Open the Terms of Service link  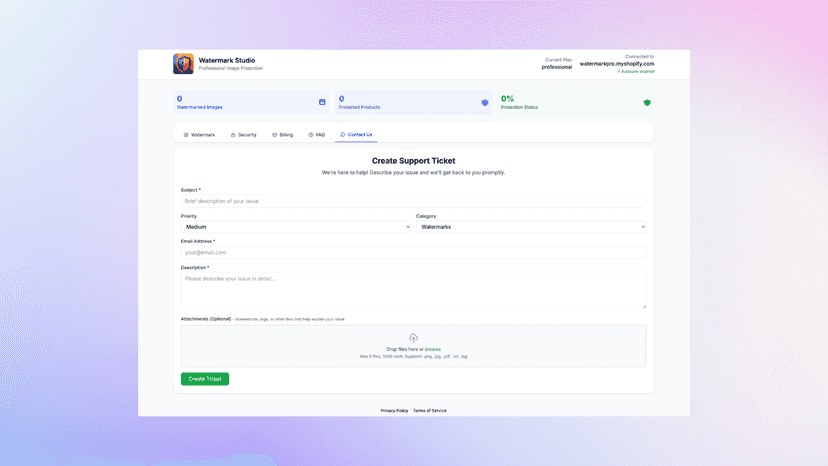coord(430,411)
